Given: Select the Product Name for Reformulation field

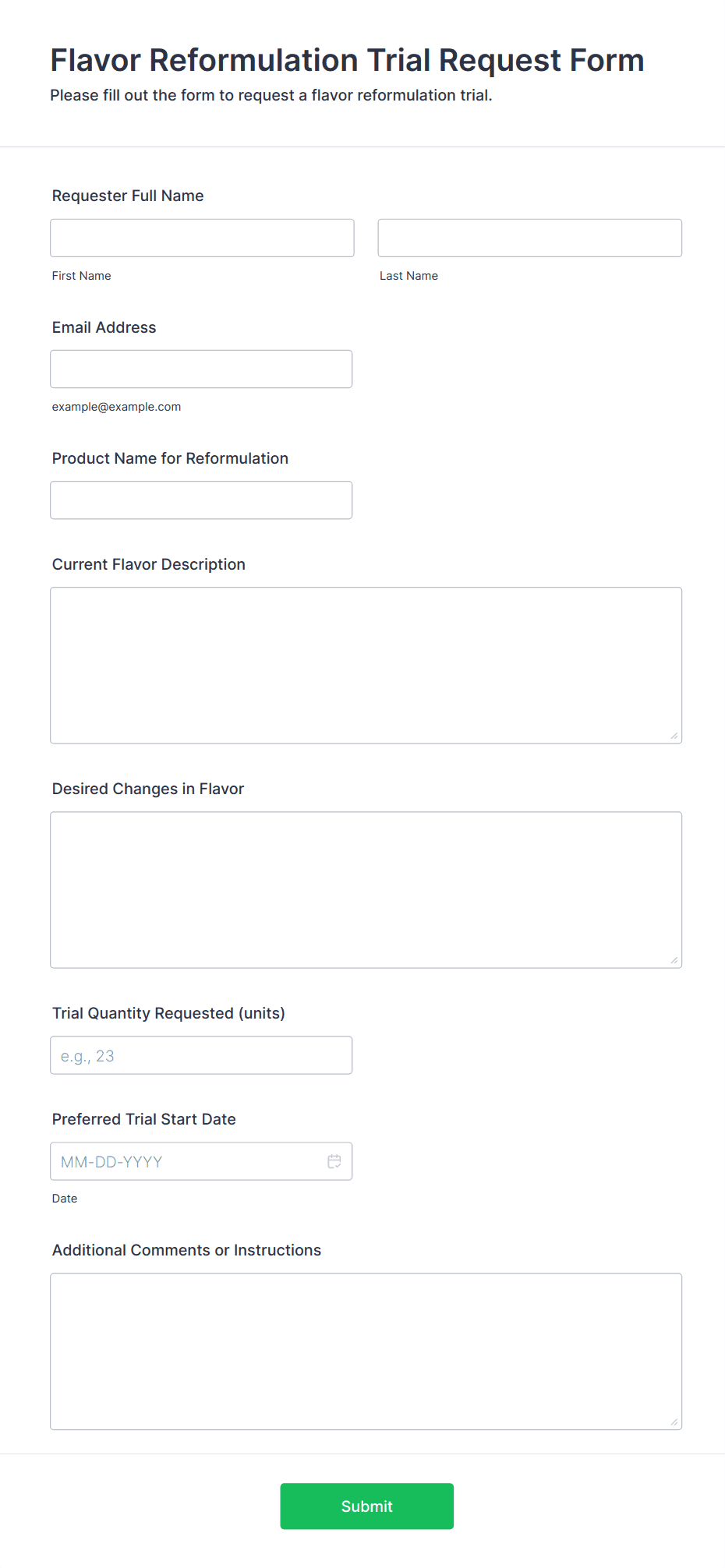Looking at the screenshot, I should tap(201, 500).
